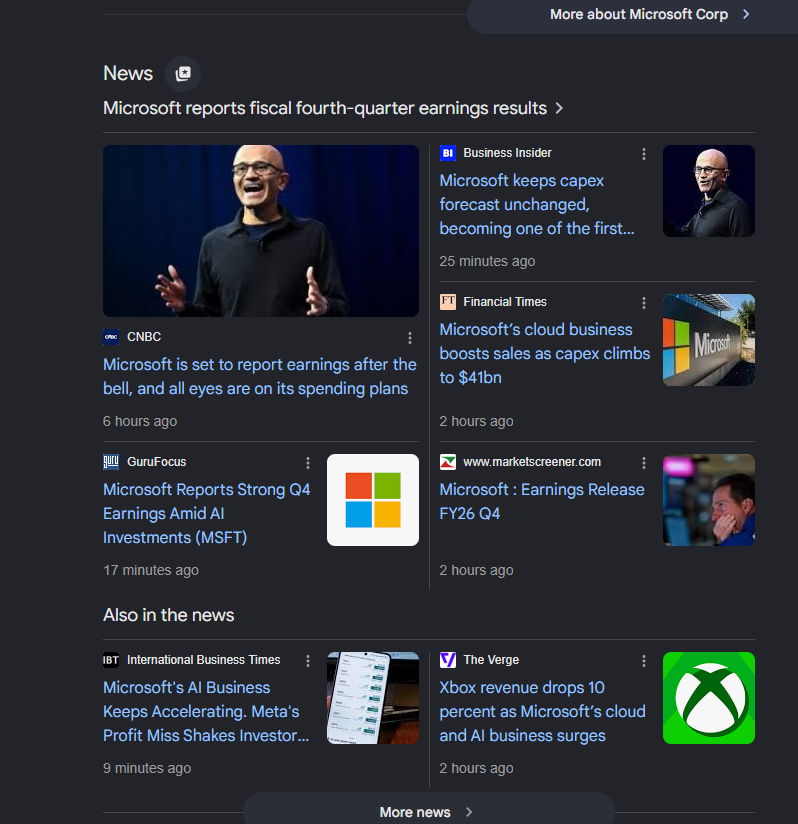The height and width of the screenshot is (824, 798).
Task: Open Microsoft's AI Business Keeps Accelerating article
Action: click(206, 712)
